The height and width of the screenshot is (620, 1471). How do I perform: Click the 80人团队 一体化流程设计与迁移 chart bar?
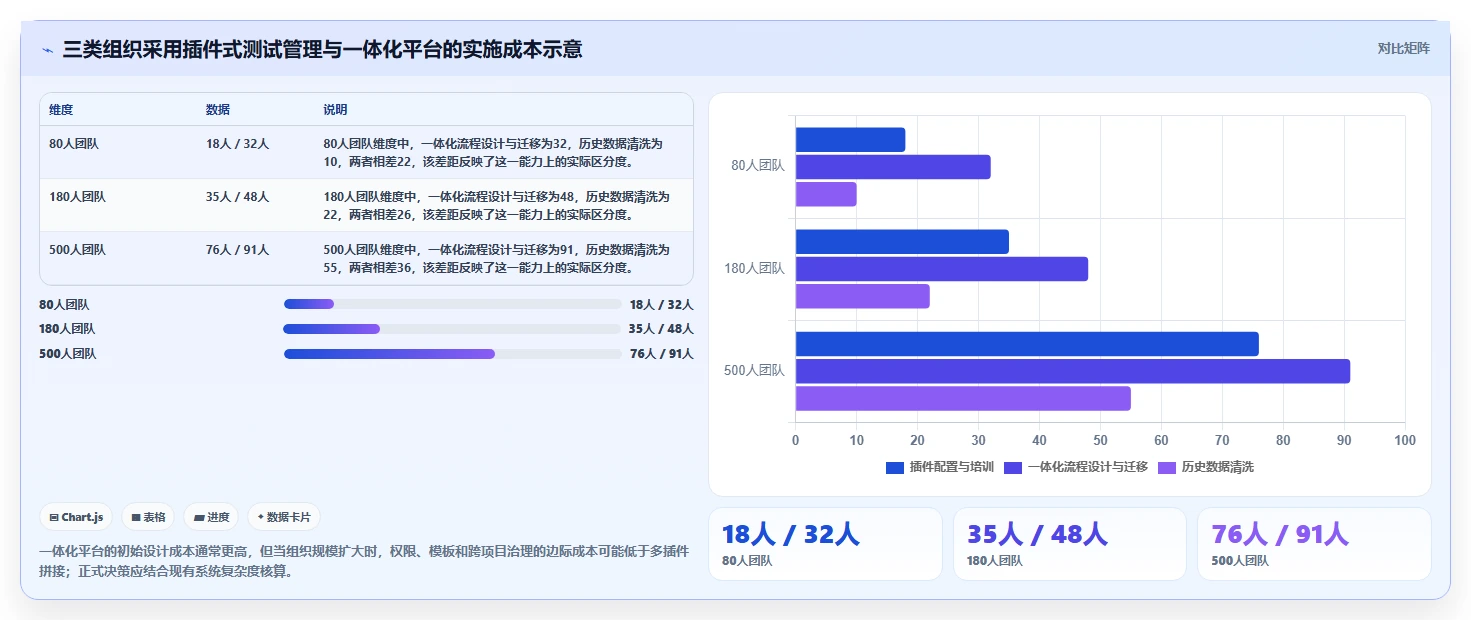[x=893, y=167]
